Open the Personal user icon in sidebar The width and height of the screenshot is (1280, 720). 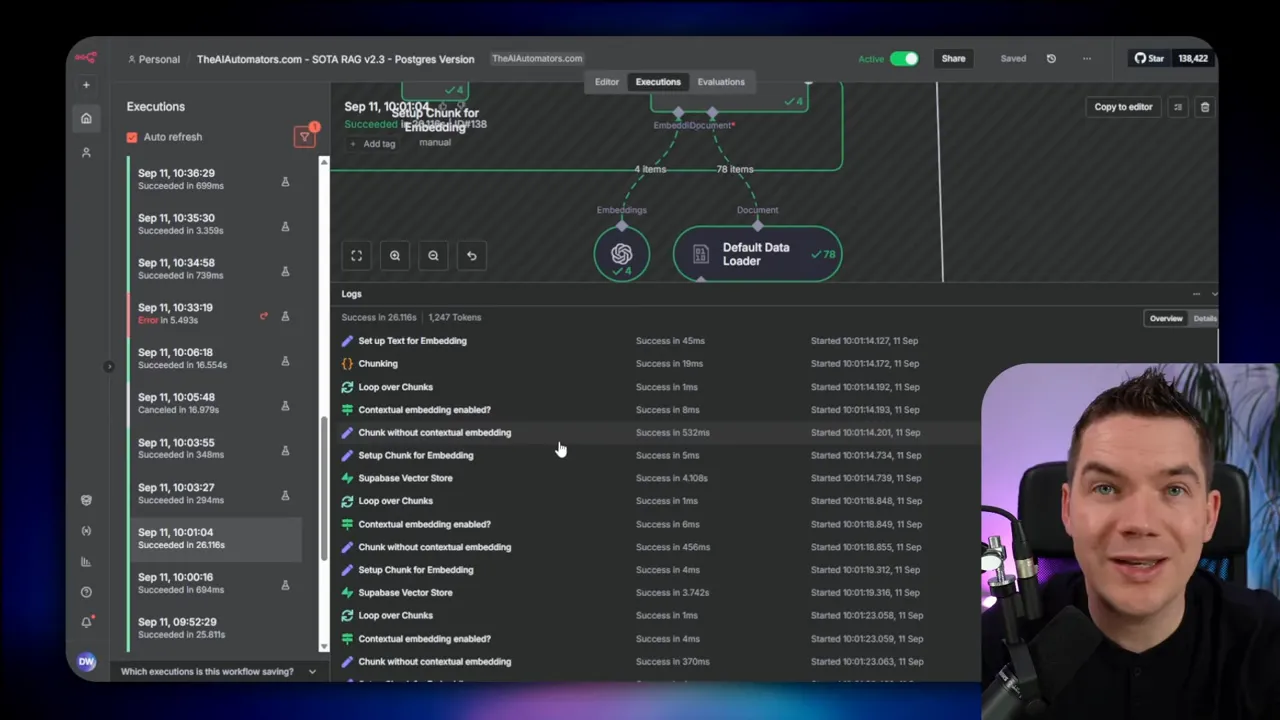[86, 152]
